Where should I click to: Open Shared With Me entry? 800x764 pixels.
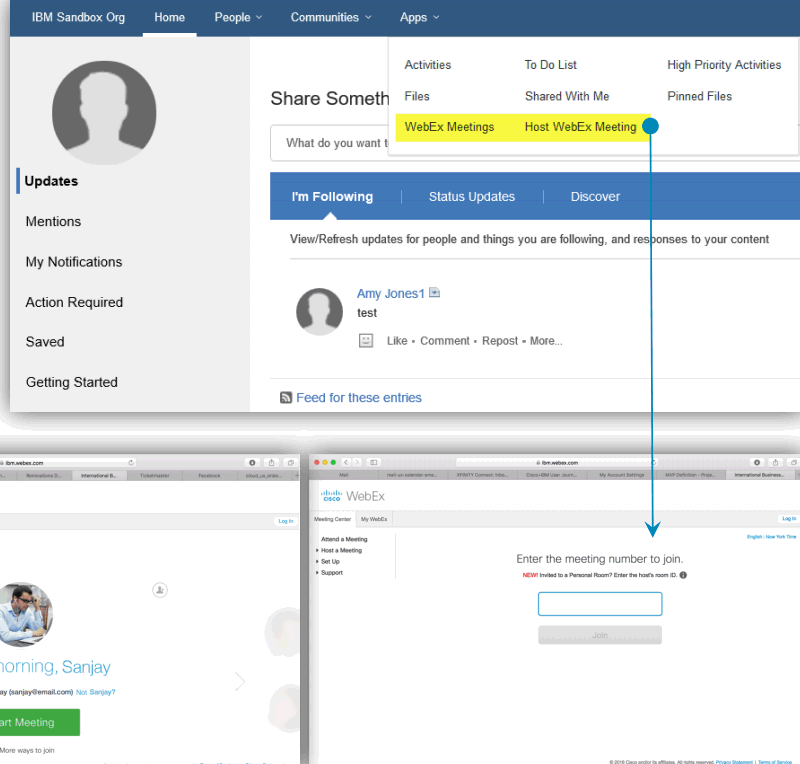pyautogui.click(x=567, y=96)
